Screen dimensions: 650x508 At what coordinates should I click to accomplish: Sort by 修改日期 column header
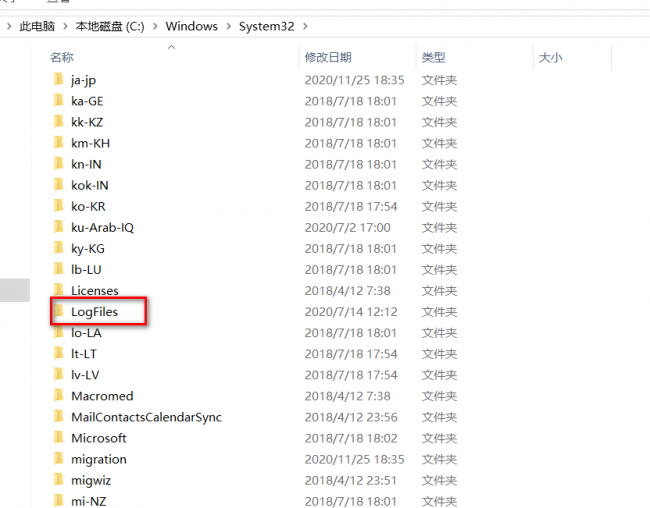pyautogui.click(x=328, y=57)
